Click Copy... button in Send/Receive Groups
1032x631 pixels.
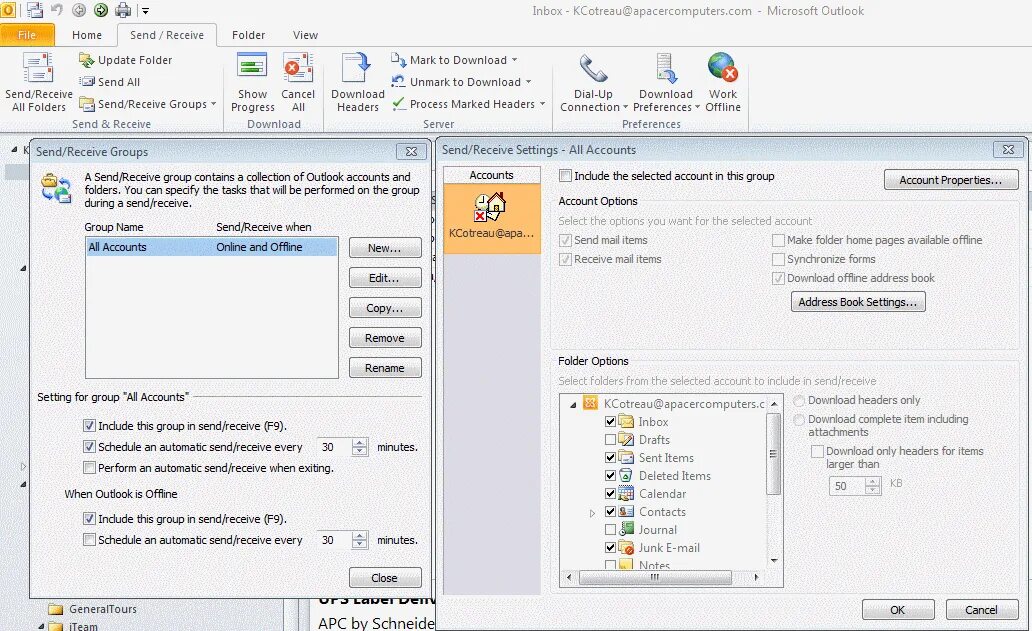[x=385, y=308]
